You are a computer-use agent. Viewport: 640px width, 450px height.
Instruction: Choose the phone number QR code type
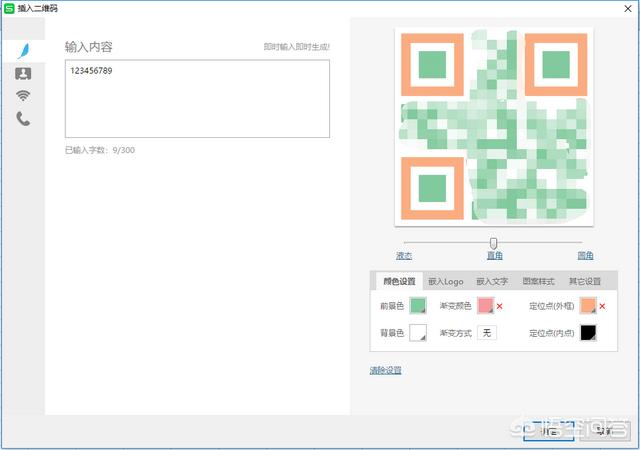tap(23, 119)
